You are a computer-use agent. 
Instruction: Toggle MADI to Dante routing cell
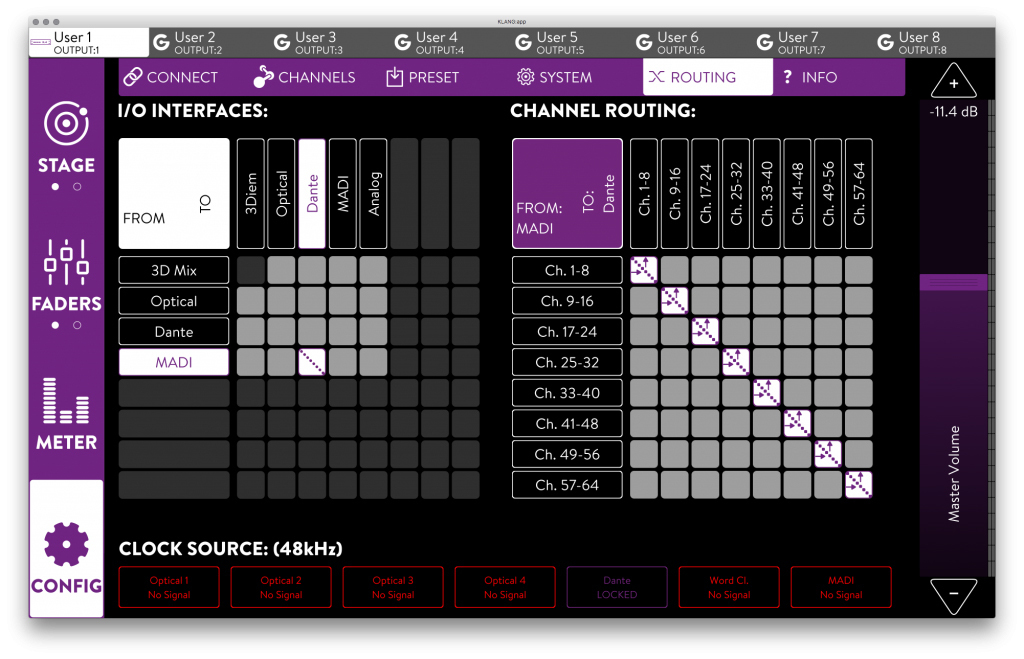(313, 362)
